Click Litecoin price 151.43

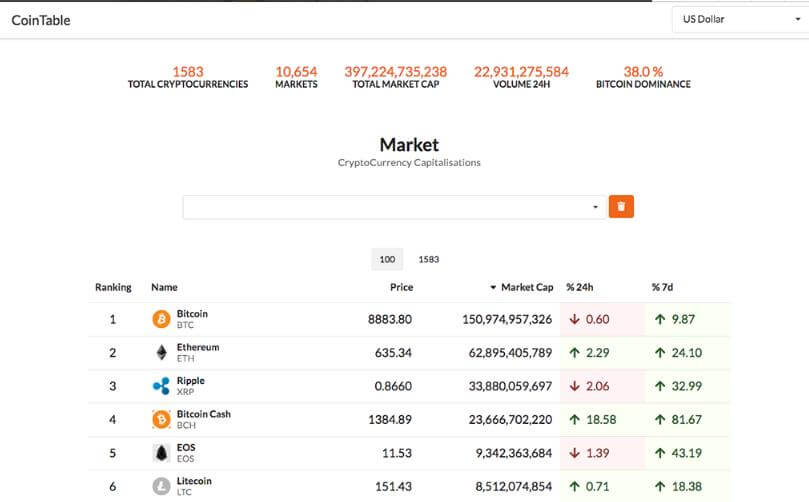[x=393, y=486]
